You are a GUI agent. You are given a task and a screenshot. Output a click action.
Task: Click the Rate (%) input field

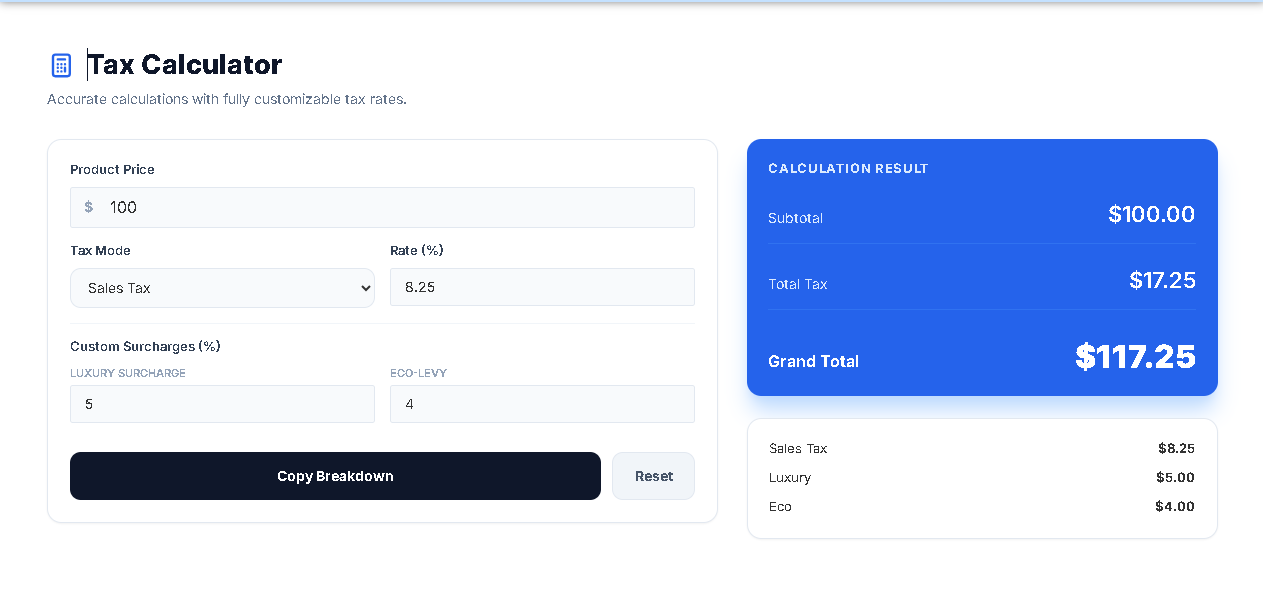pyautogui.click(x=542, y=287)
